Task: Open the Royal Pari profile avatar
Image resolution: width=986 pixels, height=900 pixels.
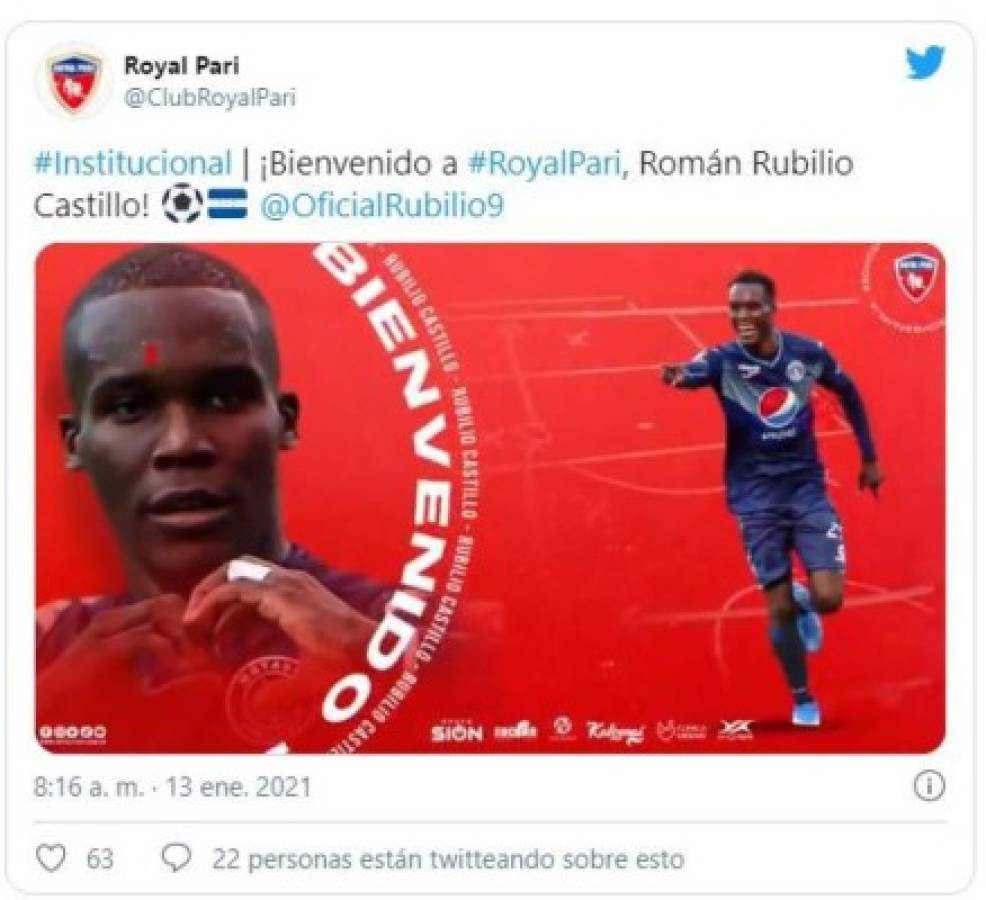Action: coord(75,83)
